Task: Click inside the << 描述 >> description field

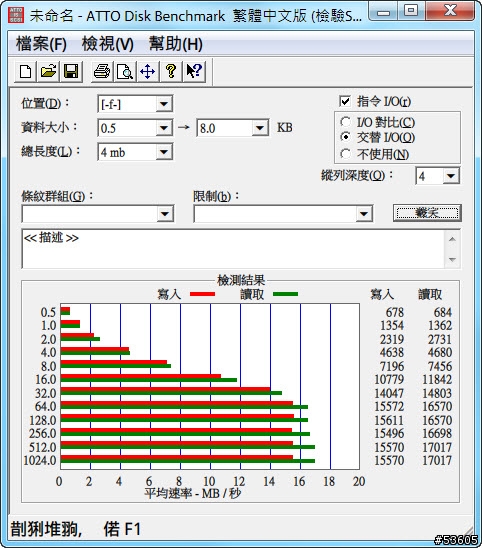Action: [233, 249]
